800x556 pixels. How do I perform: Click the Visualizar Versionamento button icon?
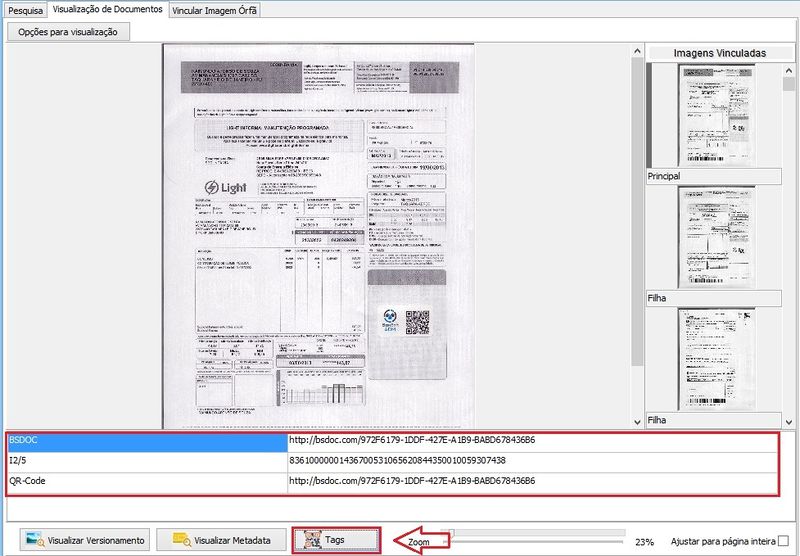(x=33, y=540)
